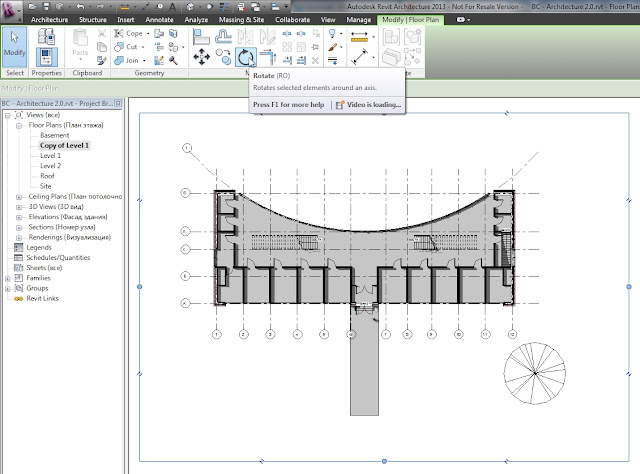The height and width of the screenshot is (474, 640).
Task: Click Legends in Project Browser
Action: click(39, 247)
